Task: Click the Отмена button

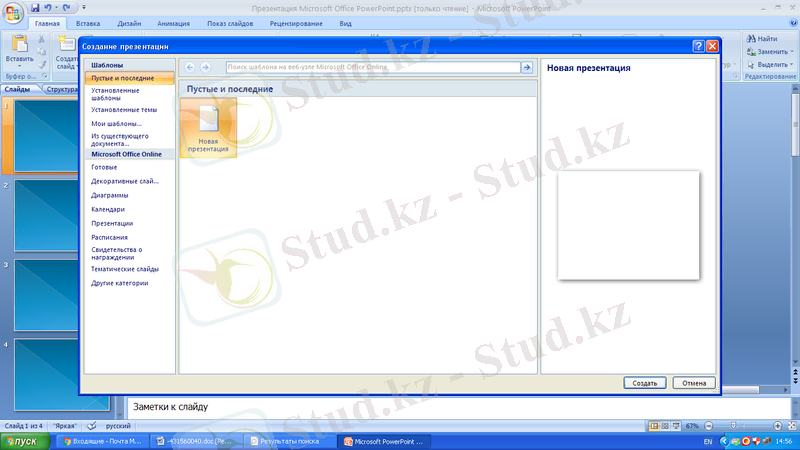Action: pyautogui.click(x=694, y=383)
